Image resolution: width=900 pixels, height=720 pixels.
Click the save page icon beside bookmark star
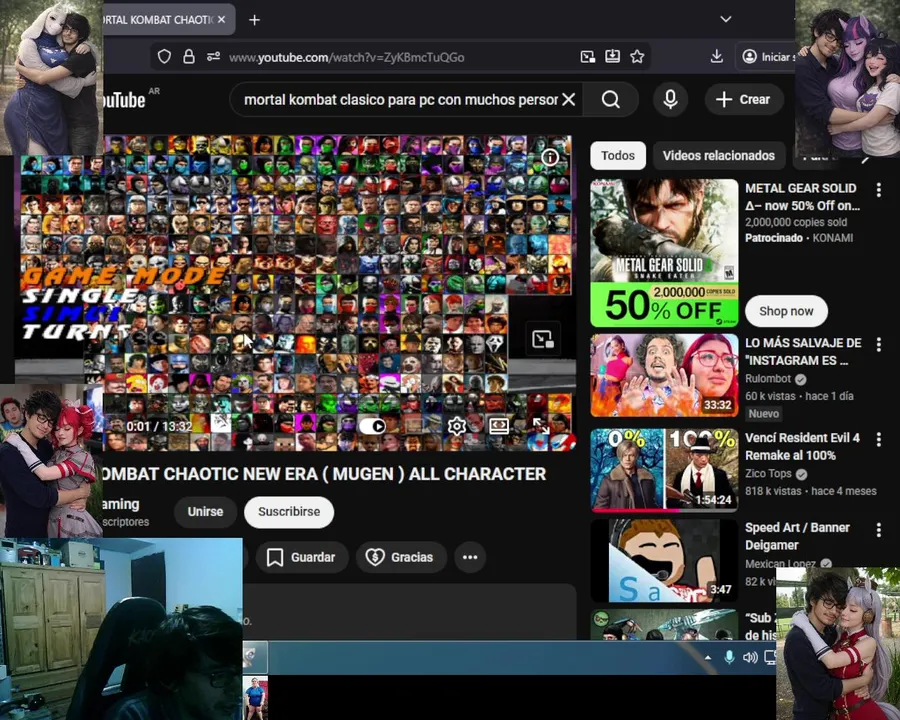(x=612, y=56)
